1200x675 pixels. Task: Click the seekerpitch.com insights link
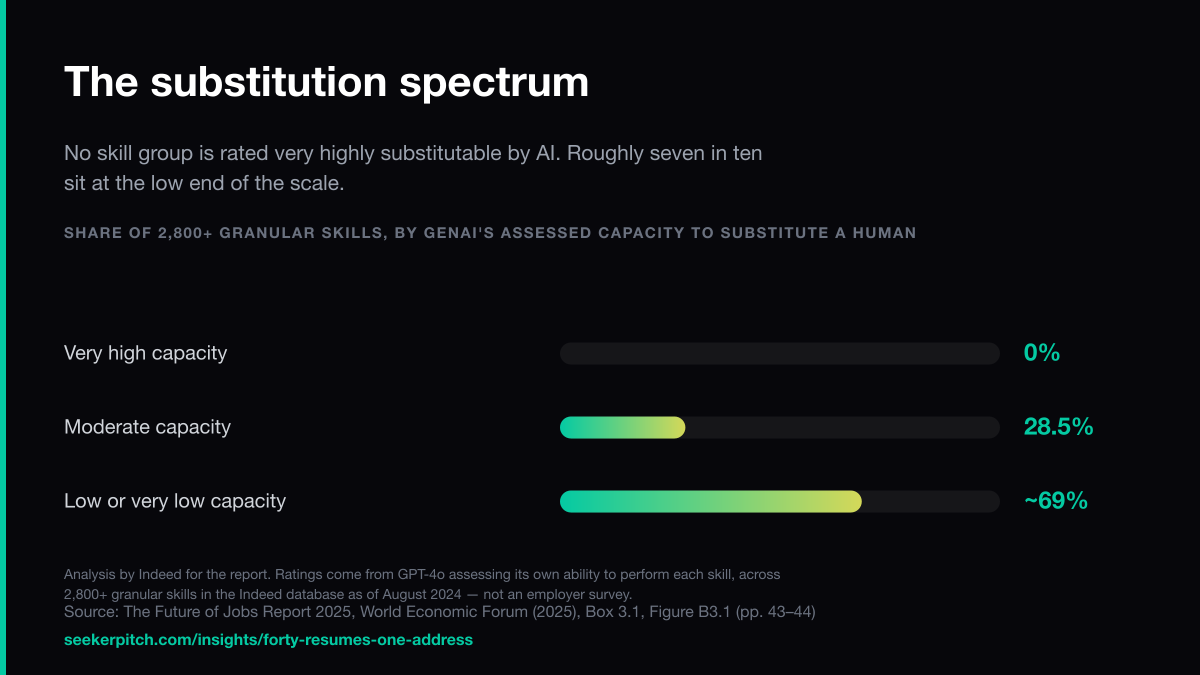[x=268, y=639]
